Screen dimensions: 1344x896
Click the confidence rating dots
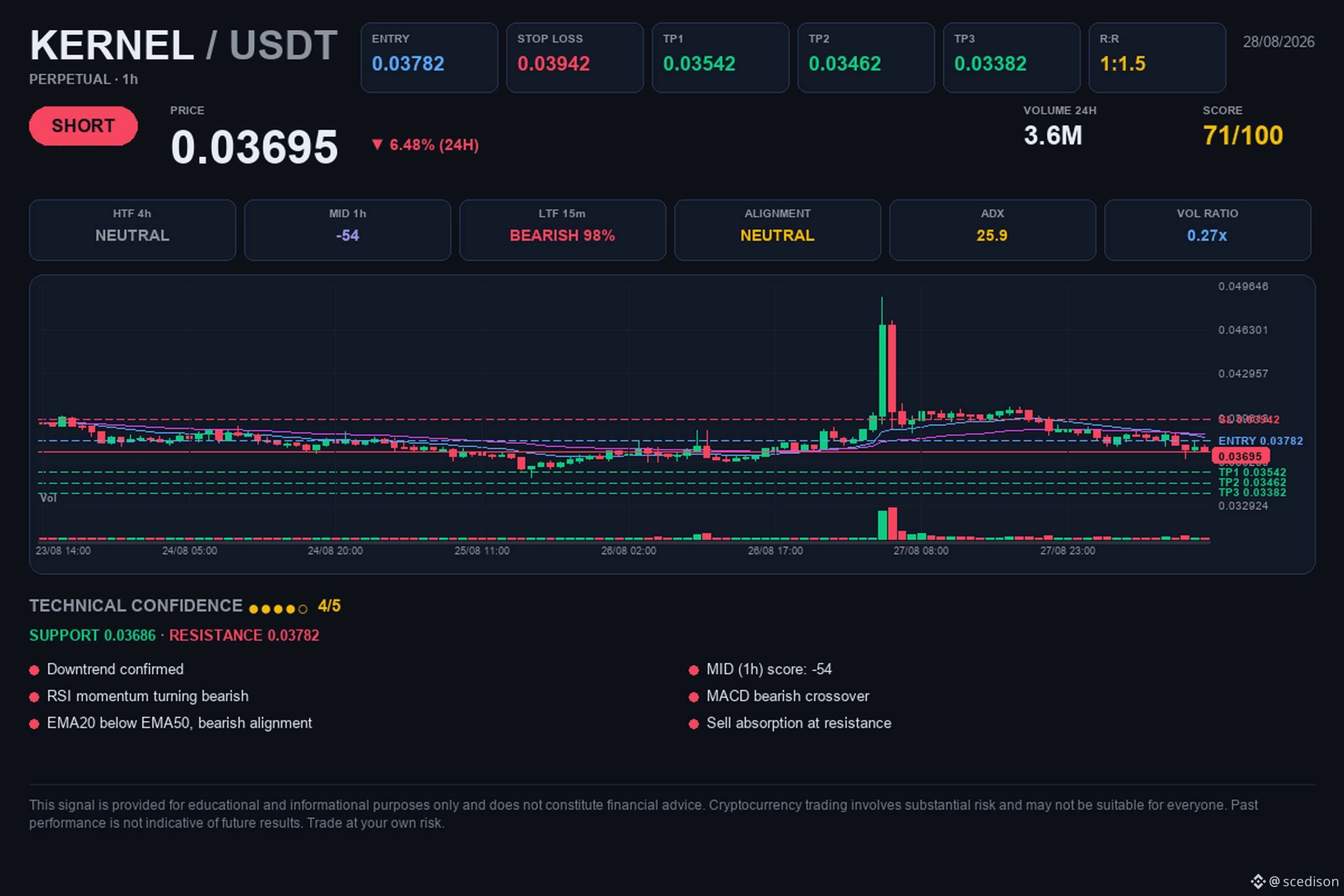pyautogui.click(x=278, y=609)
